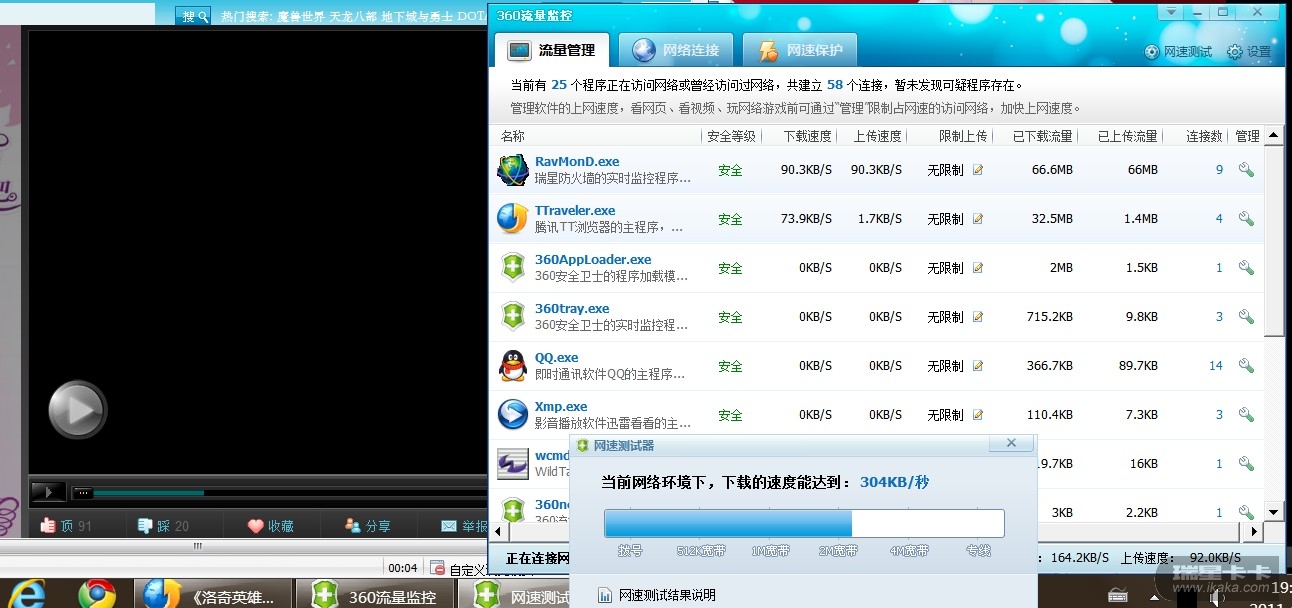The height and width of the screenshot is (608, 1292).
Task: Play the video with large play button
Action: tap(78, 409)
